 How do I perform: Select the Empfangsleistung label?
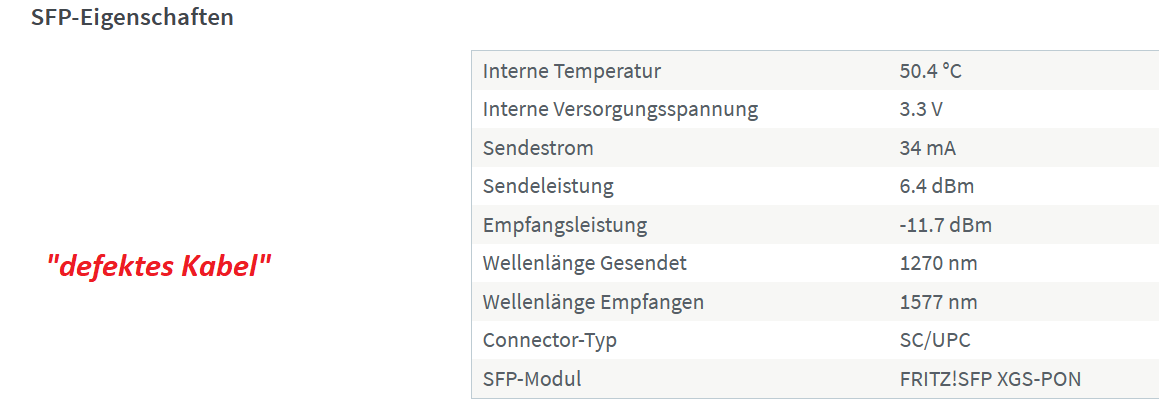coord(565,226)
